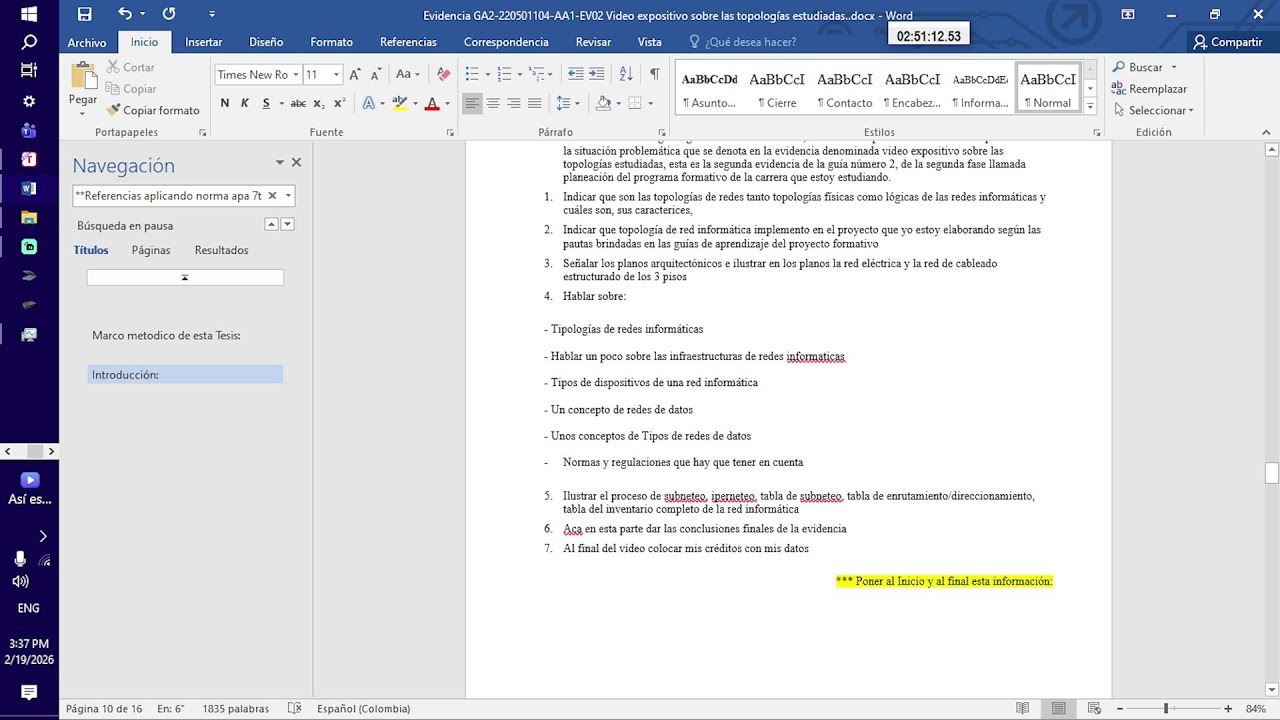The height and width of the screenshot is (720, 1280).
Task: Select Introducción heading in navigation
Action: point(185,375)
